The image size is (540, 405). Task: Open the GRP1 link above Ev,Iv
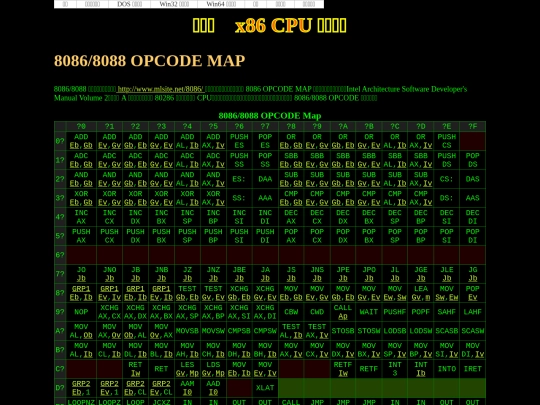(x=109, y=289)
